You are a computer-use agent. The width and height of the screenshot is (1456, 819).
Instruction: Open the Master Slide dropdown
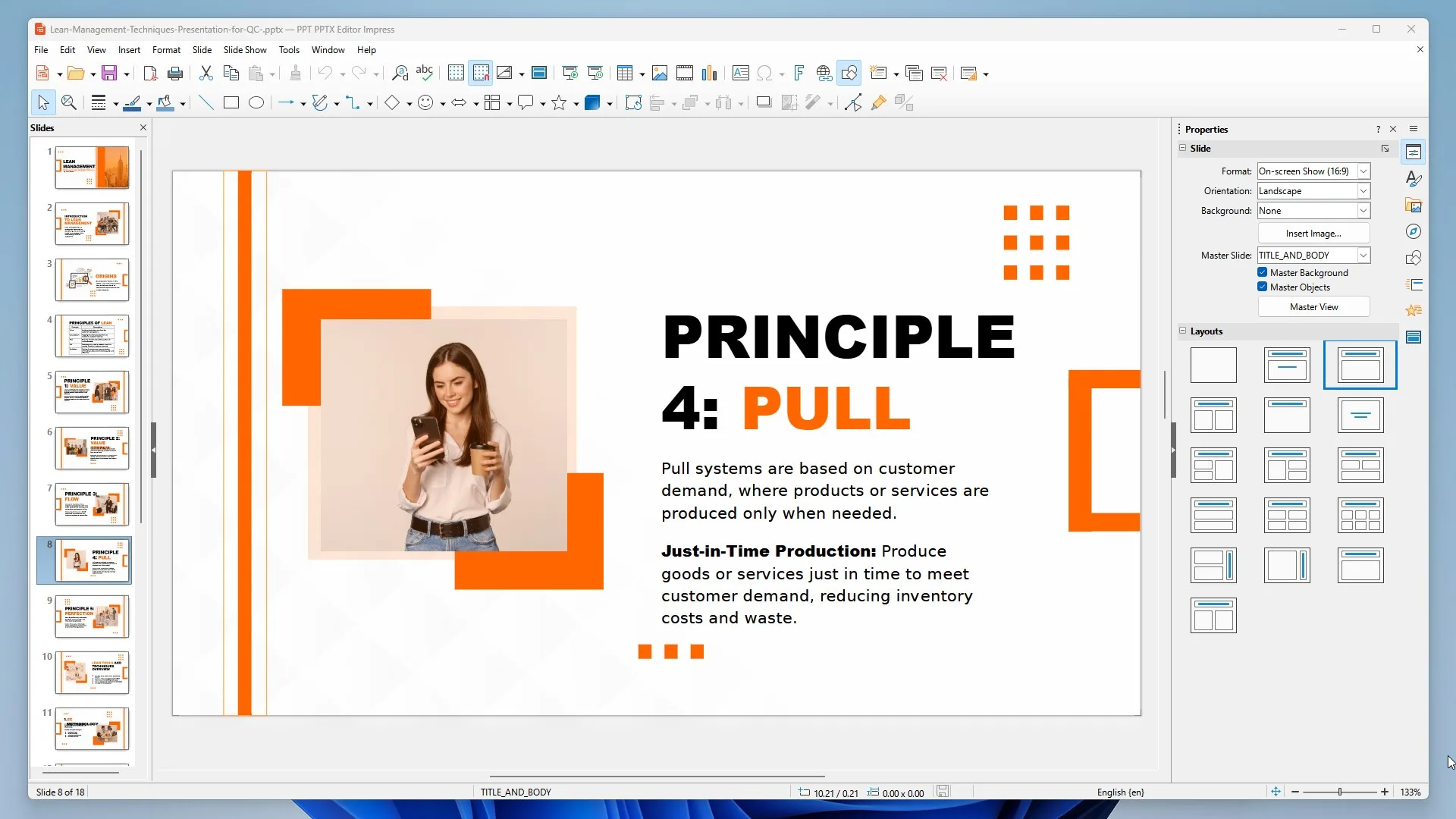pyautogui.click(x=1363, y=256)
